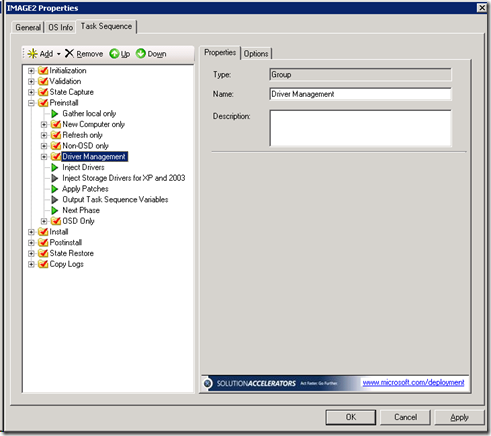Image resolution: width=491 pixels, height=436 pixels.
Task: Close the IMAGE2 Properties dialog
Action: point(482,8)
